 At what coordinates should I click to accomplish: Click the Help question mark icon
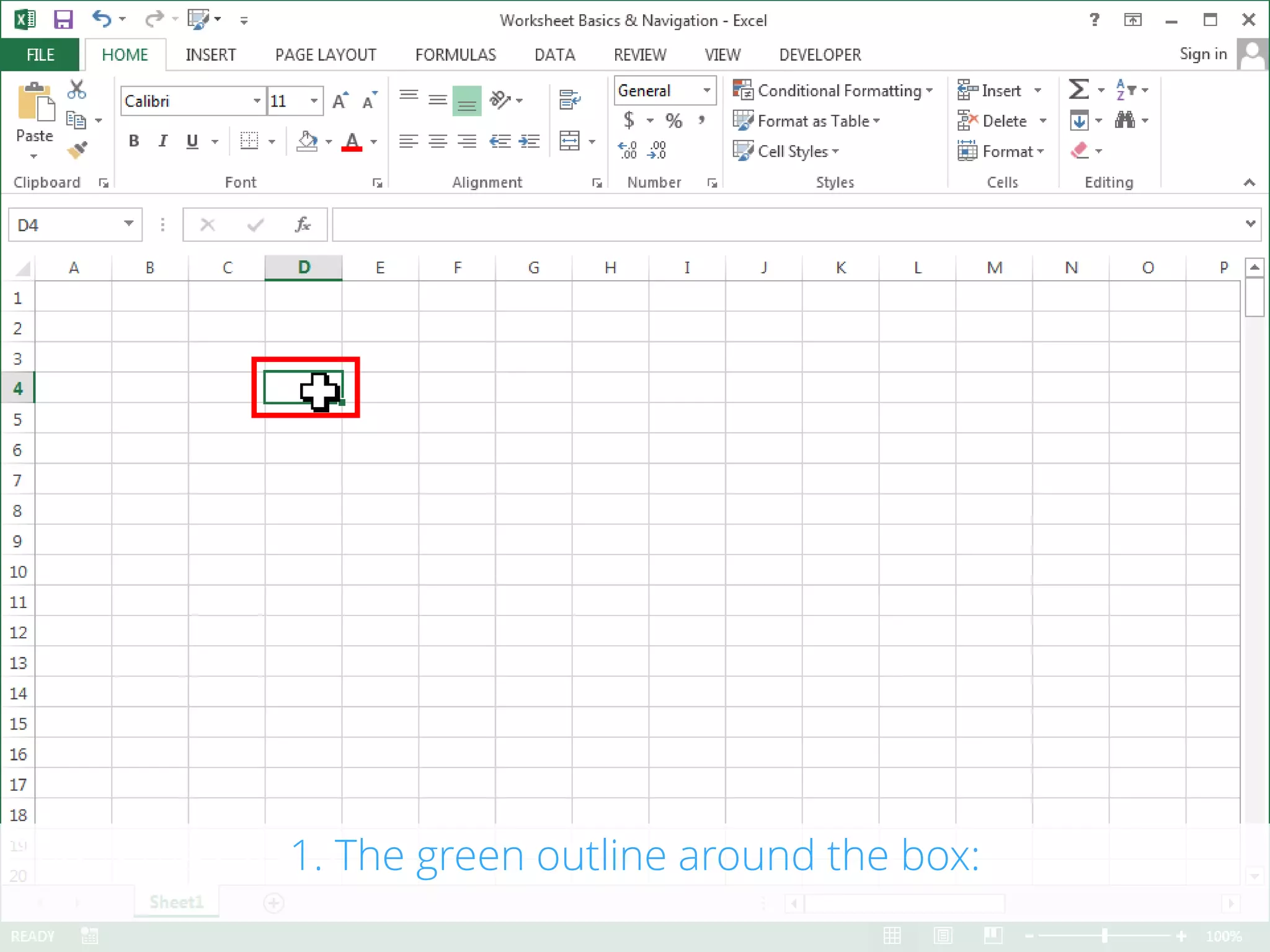coord(1095,20)
